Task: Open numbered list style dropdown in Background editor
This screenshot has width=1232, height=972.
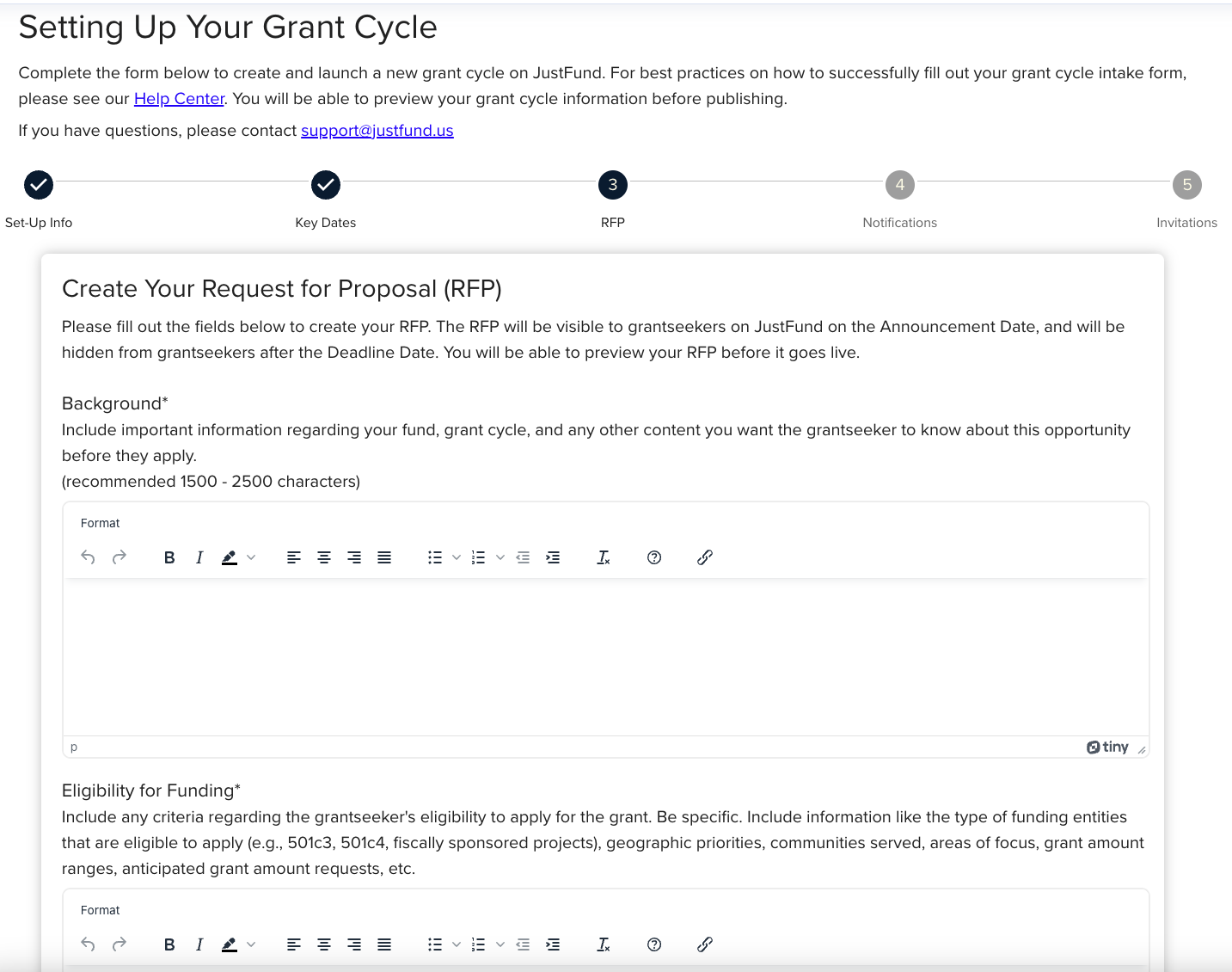Action: tap(500, 557)
